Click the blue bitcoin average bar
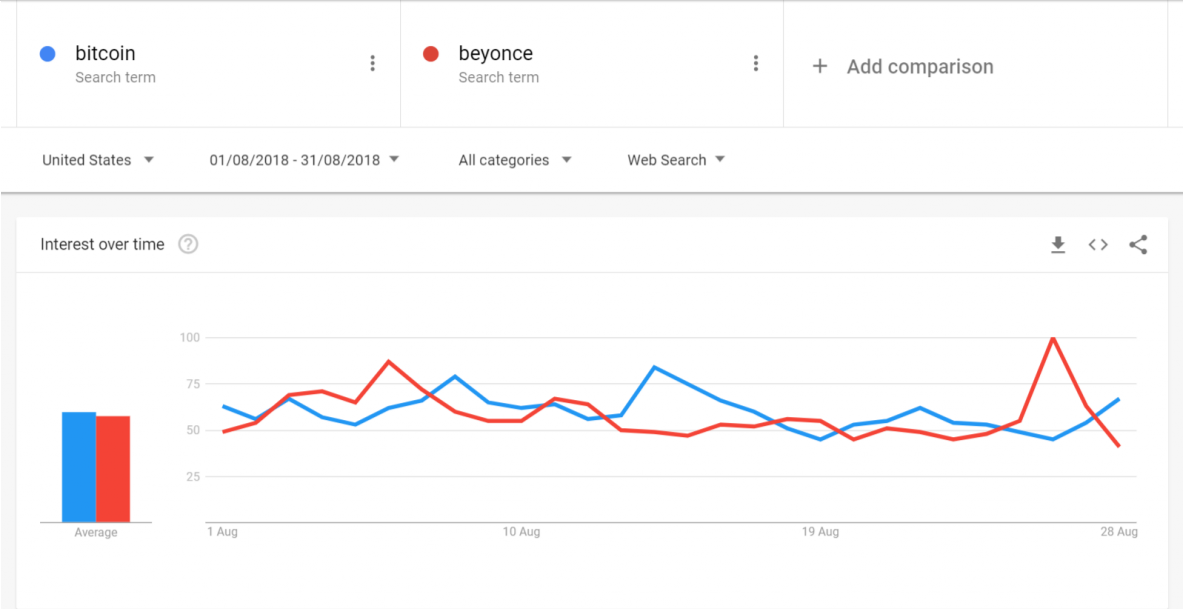Viewport: 1183px width, 609px height. [79, 467]
